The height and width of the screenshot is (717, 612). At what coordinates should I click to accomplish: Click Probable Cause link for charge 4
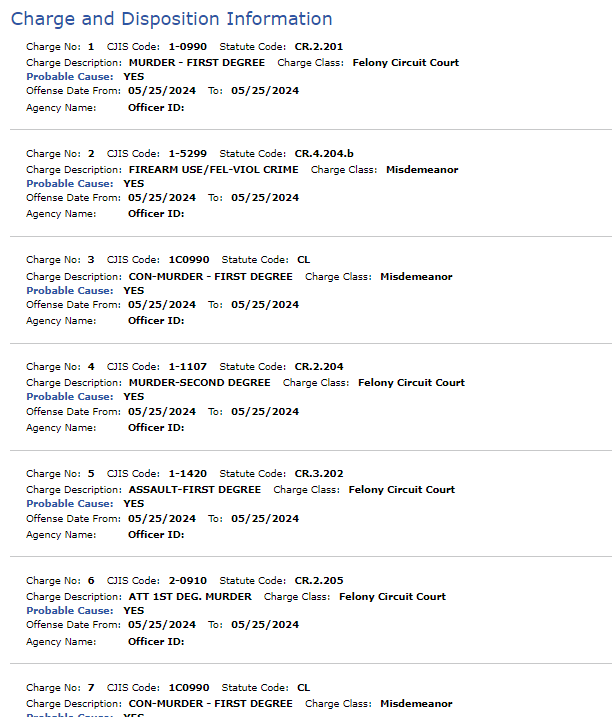(69, 396)
